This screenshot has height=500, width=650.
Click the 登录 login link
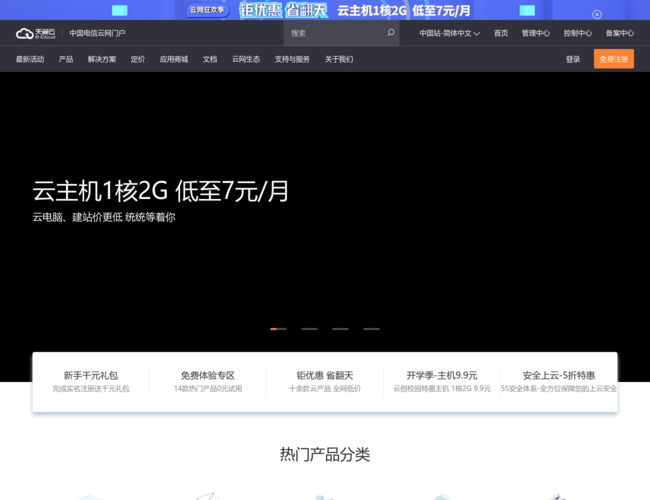pyautogui.click(x=573, y=59)
